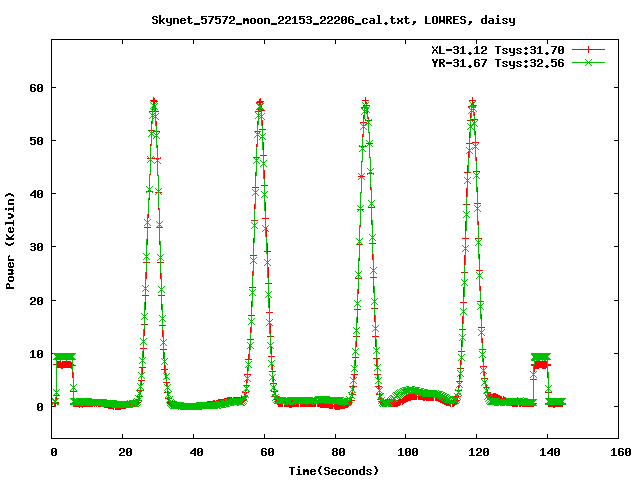640x480 pixels.
Task: Click y-axis tick label 40
Action: pyautogui.click(x=36, y=194)
